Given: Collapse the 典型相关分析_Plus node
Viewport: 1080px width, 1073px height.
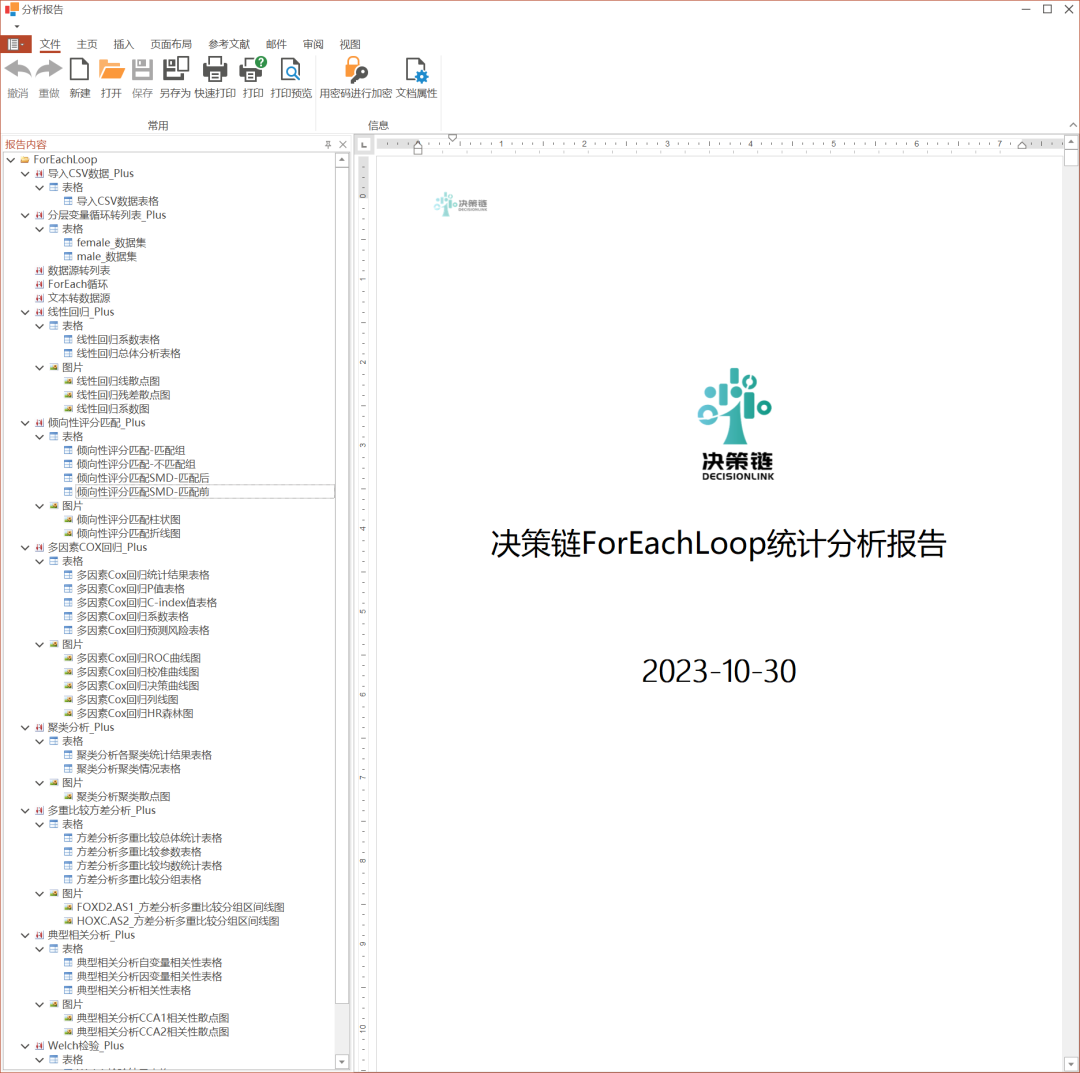Looking at the screenshot, I should 25,935.
